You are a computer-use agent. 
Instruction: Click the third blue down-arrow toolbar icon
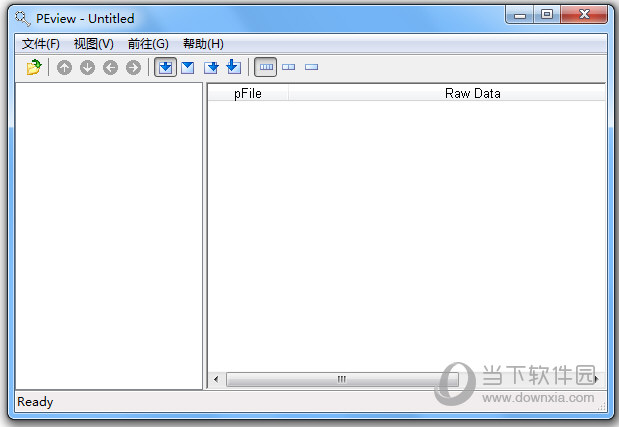click(x=211, y=67)
